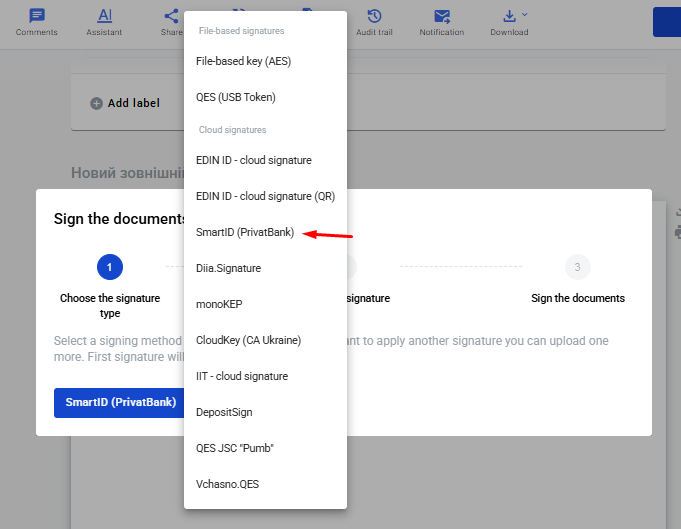Select EDIN ID - cloud signature (QR)

click(x=265, y=196)
